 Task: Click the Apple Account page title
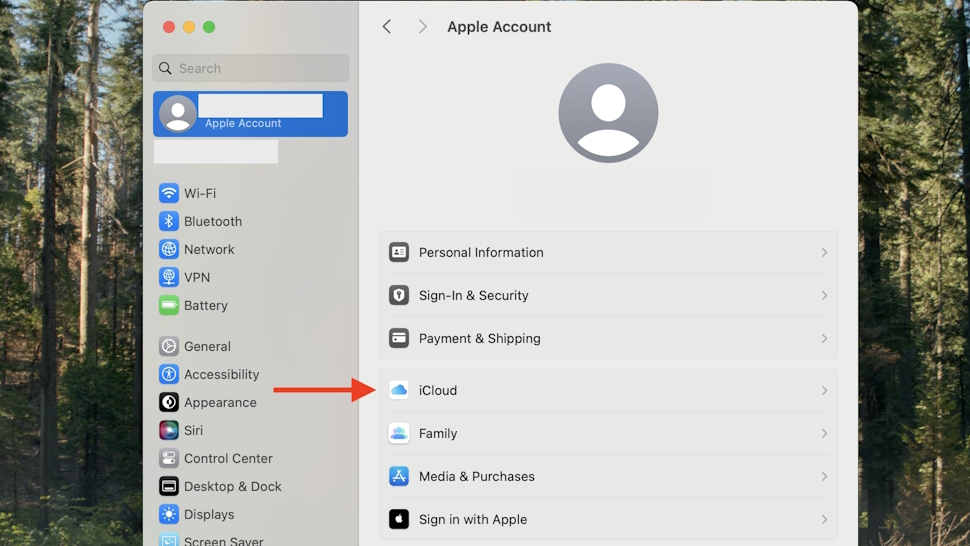499,27
